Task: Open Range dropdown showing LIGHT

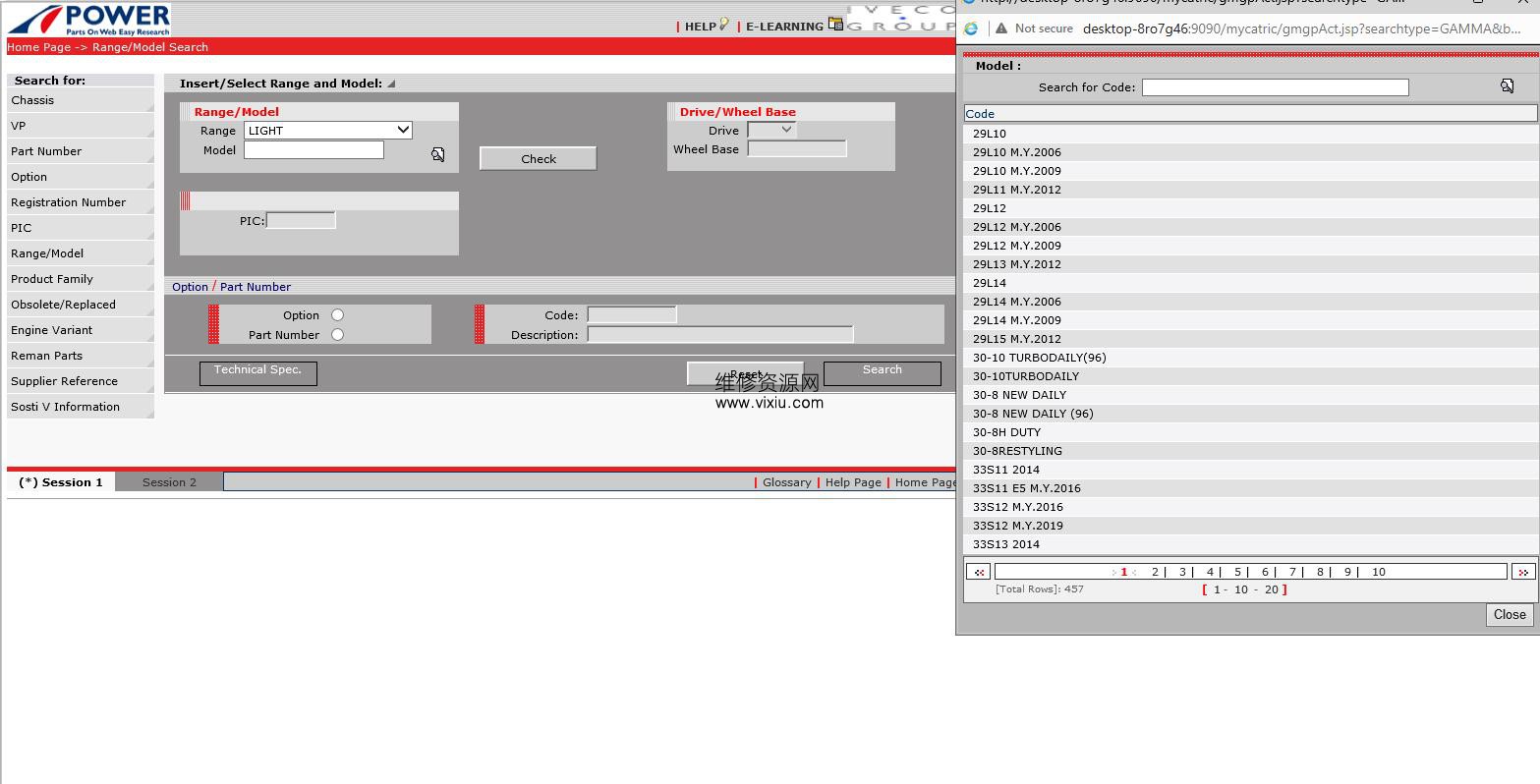Action: pyautogui.click(x=328, y=131)
